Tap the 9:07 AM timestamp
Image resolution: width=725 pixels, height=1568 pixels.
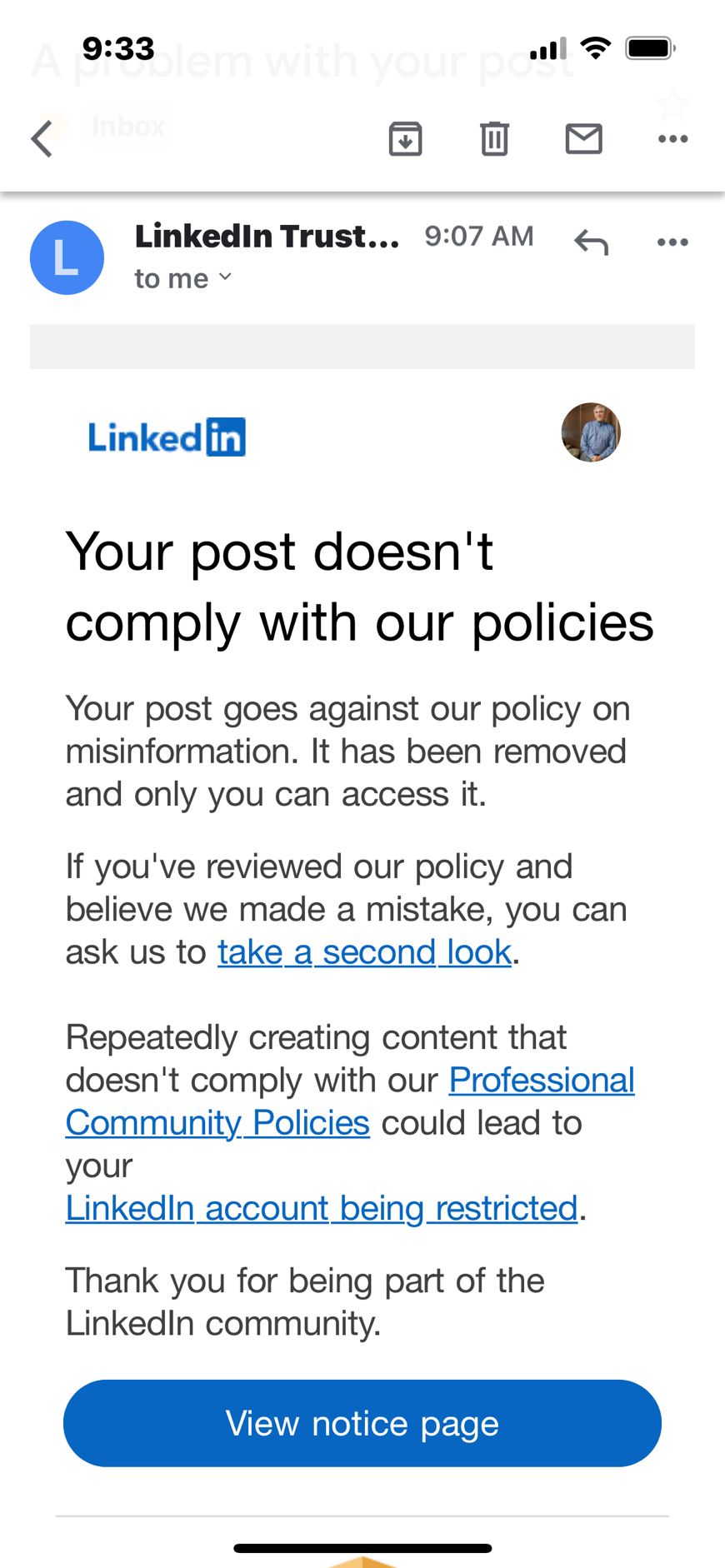pyautogui.click(x=479, y=237)
